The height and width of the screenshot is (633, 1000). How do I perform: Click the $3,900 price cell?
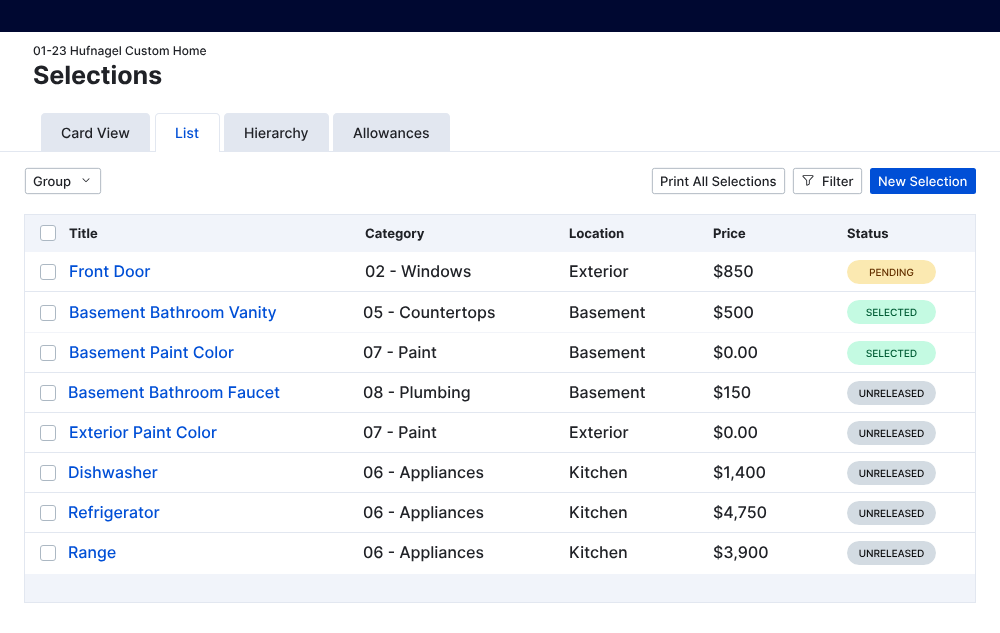740,553
